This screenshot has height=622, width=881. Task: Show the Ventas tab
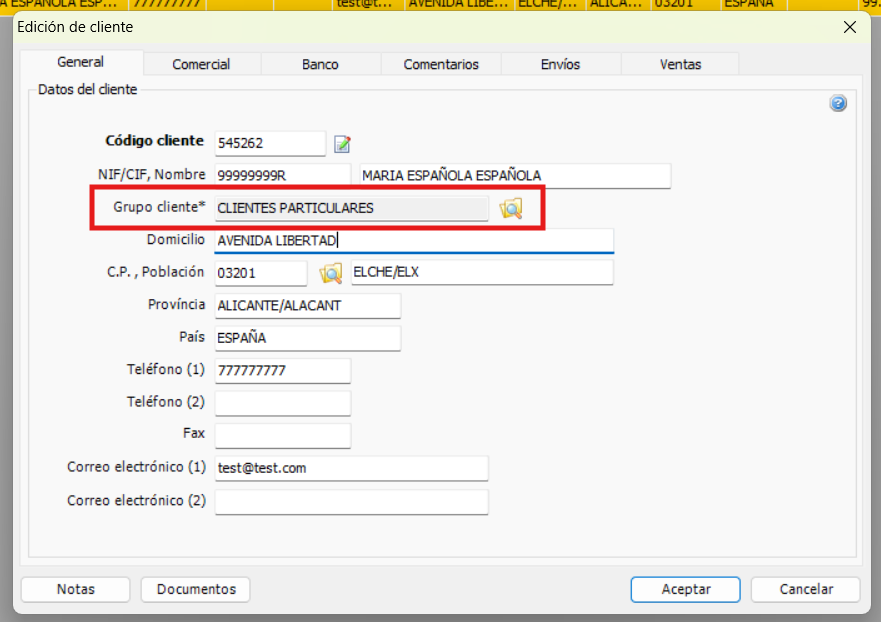(680, 64)
